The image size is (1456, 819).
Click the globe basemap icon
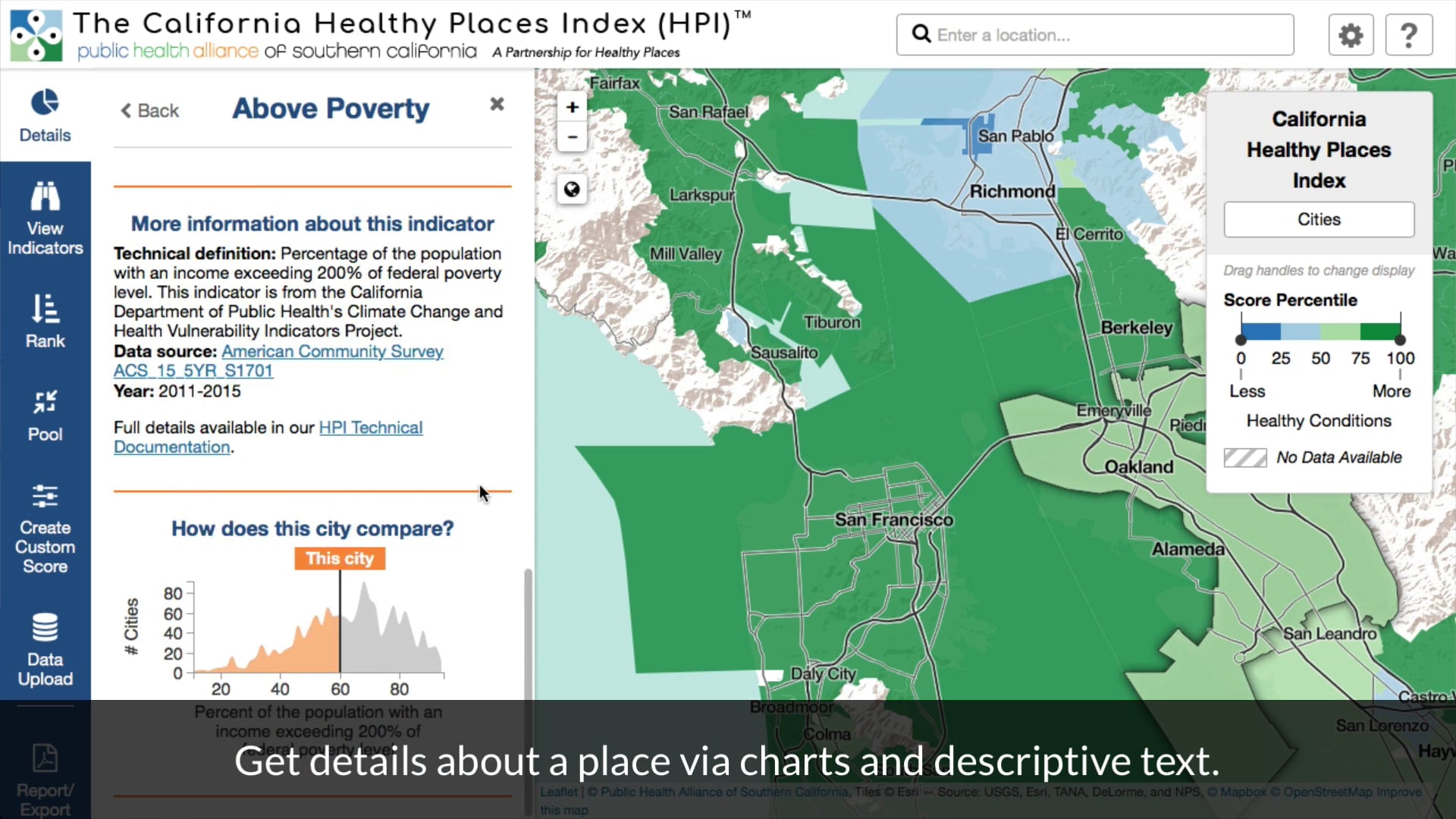click(572, 189)
